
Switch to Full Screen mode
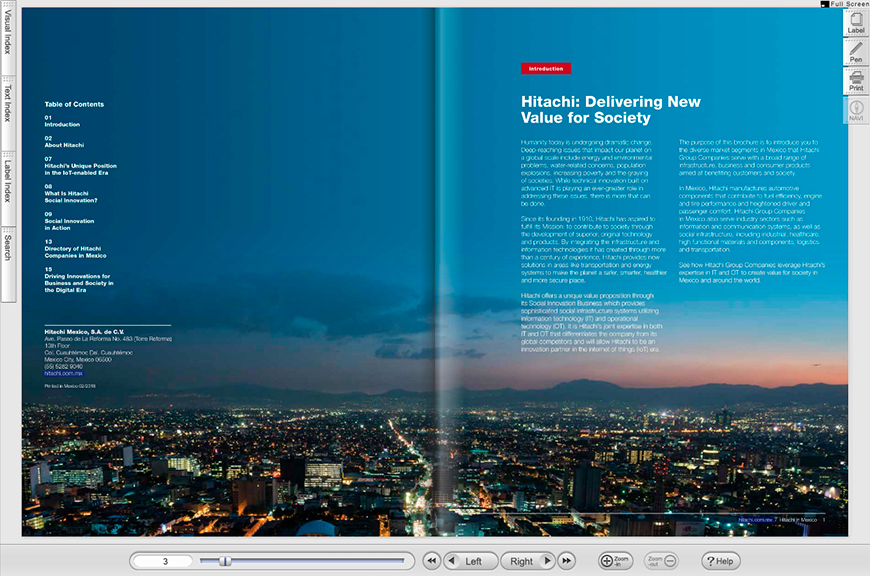pos(845,3)
